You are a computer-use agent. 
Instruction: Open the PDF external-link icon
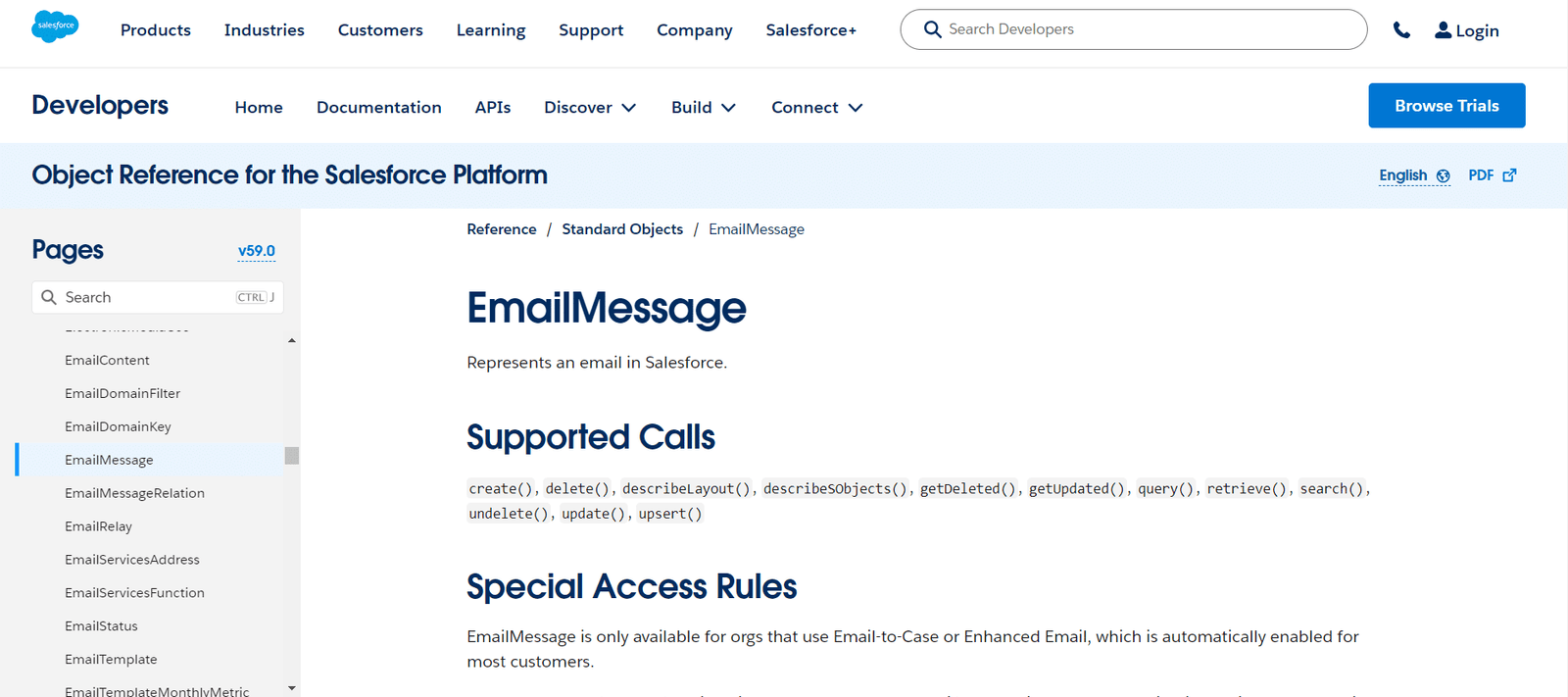tap(1509, 174)
